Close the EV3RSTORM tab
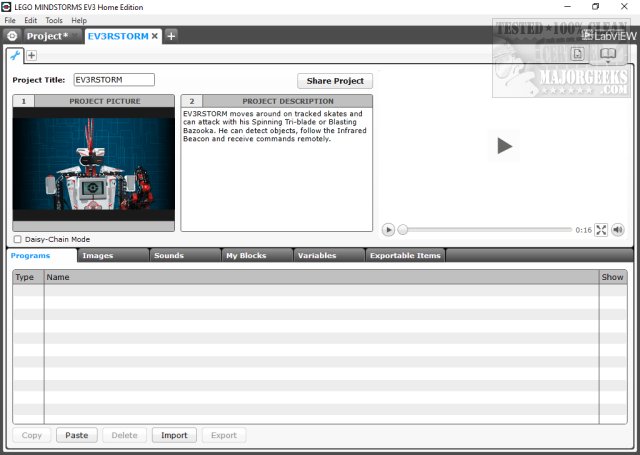The width and height of the screenshot is (640, 455). tap(155, 36)
